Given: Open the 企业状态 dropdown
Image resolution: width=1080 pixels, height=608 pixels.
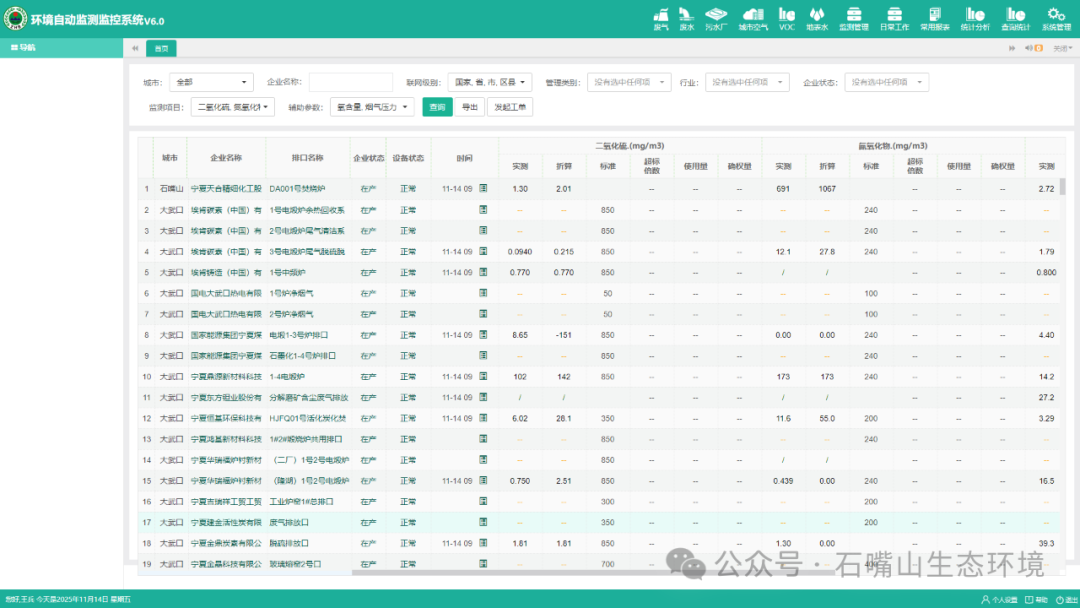Looking at the screenshot, I should pyautogui.click(x=886, y=82).
